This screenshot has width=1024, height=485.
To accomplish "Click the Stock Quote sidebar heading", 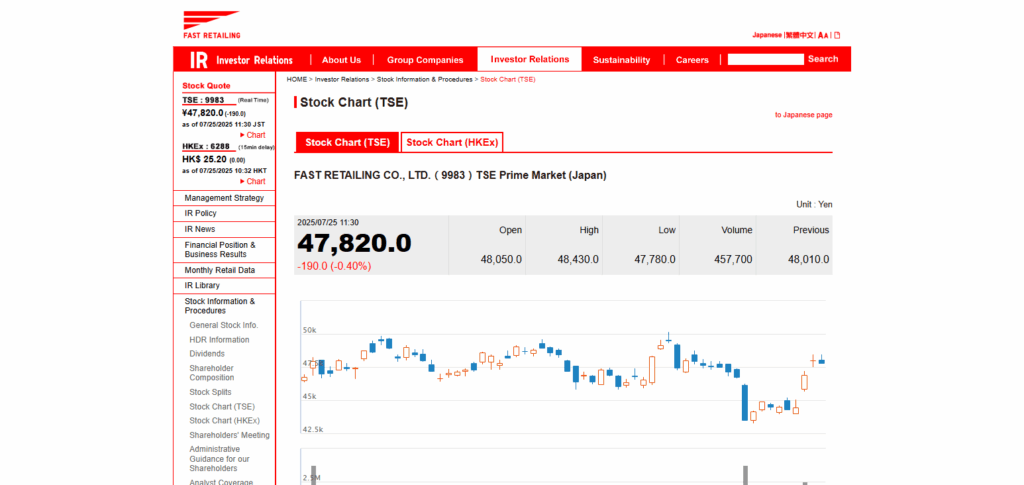I will pyautogui.click(x=206, y=86).
